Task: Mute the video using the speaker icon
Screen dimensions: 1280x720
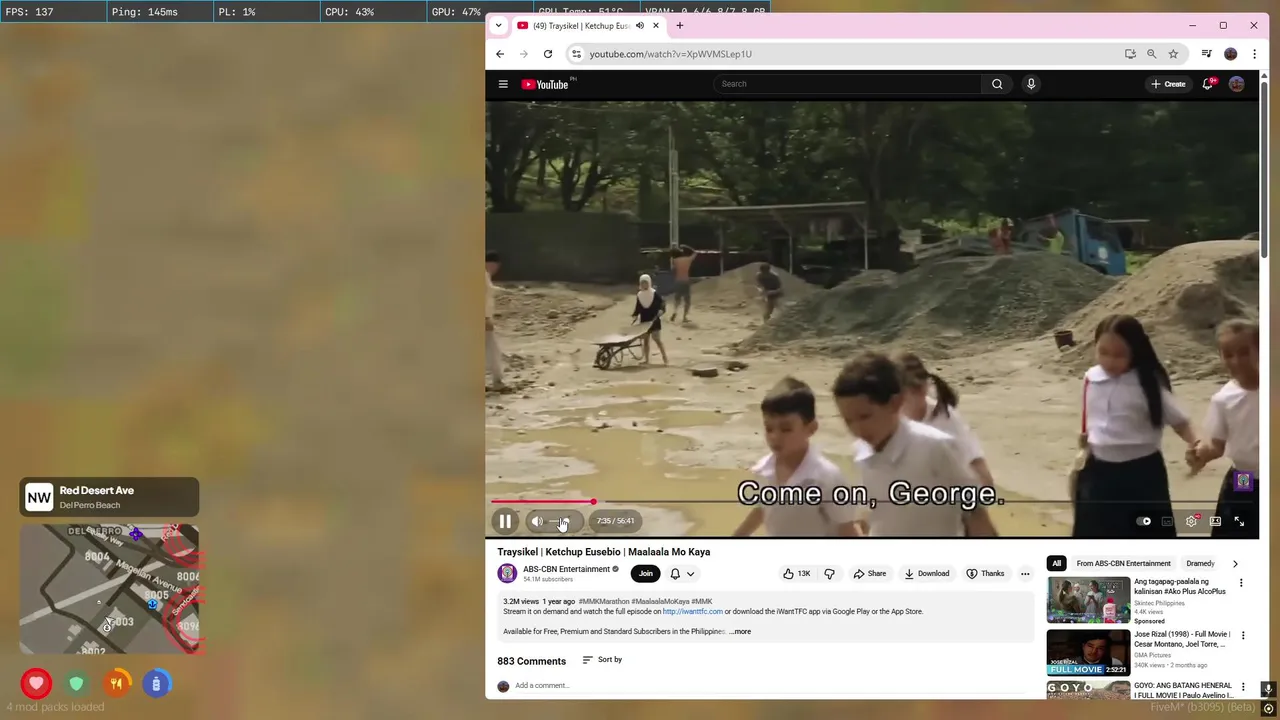Action: [x=537, y=521]
